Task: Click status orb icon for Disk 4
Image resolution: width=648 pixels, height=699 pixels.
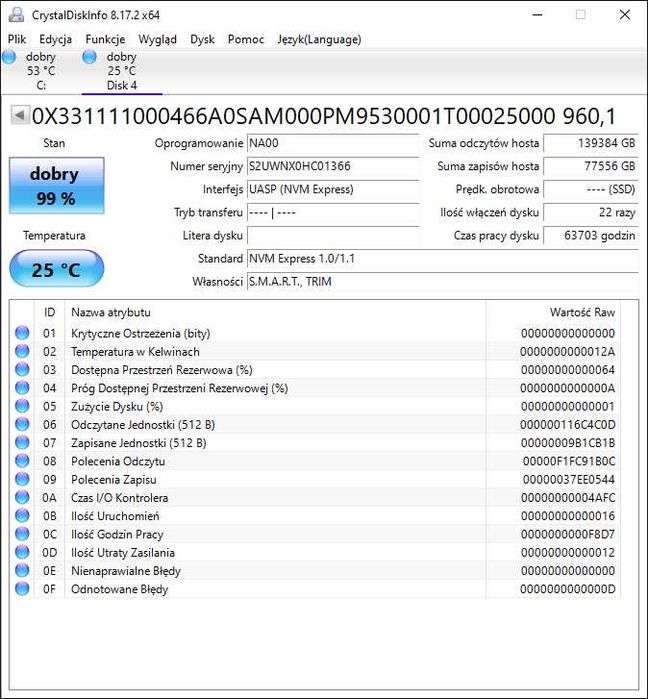Action: (x=90, y=57)
